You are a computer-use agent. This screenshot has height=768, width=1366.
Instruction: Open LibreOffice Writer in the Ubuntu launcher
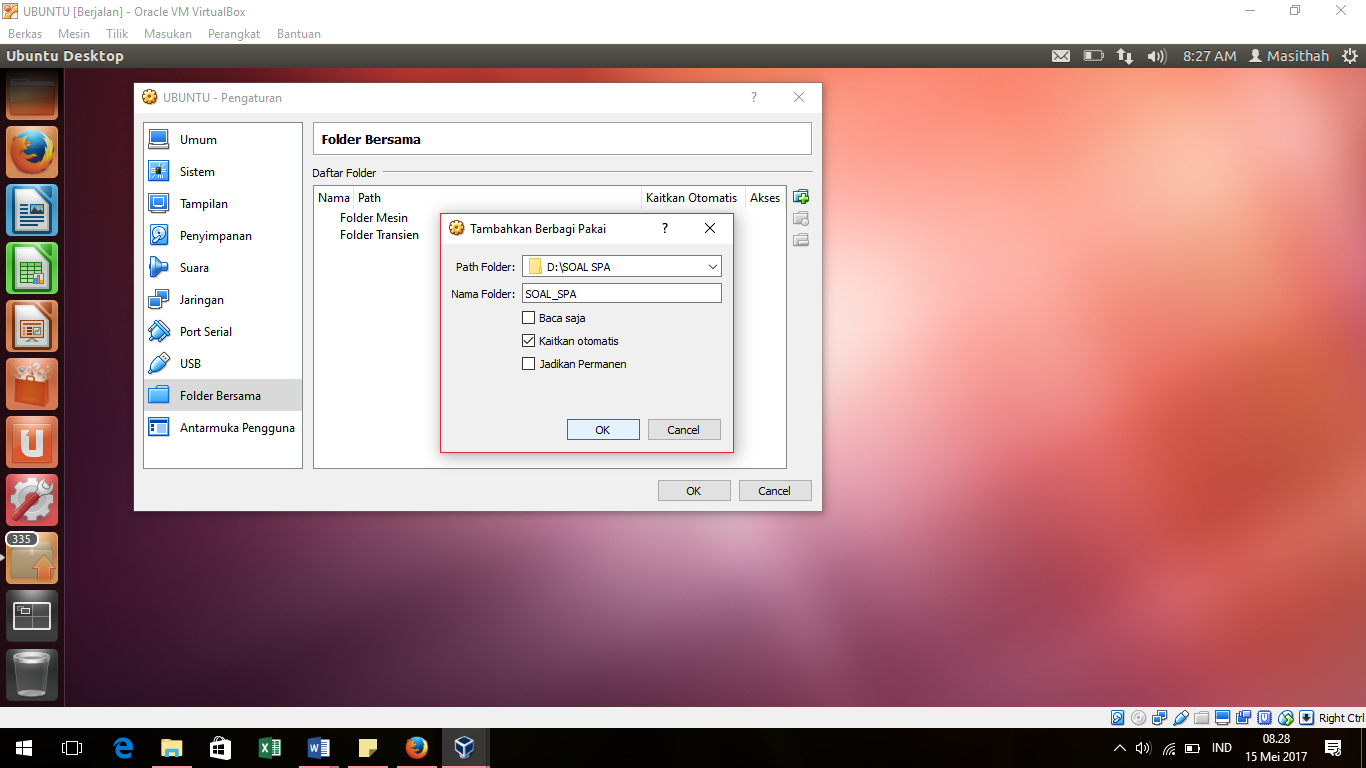click(32, 210)
